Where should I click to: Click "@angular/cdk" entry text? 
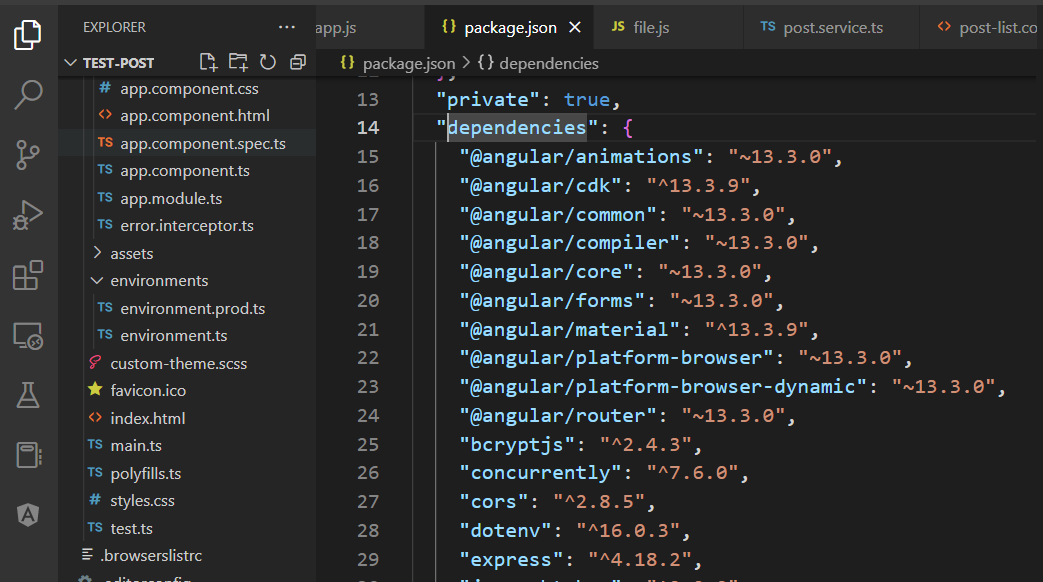tap(541, 186)
